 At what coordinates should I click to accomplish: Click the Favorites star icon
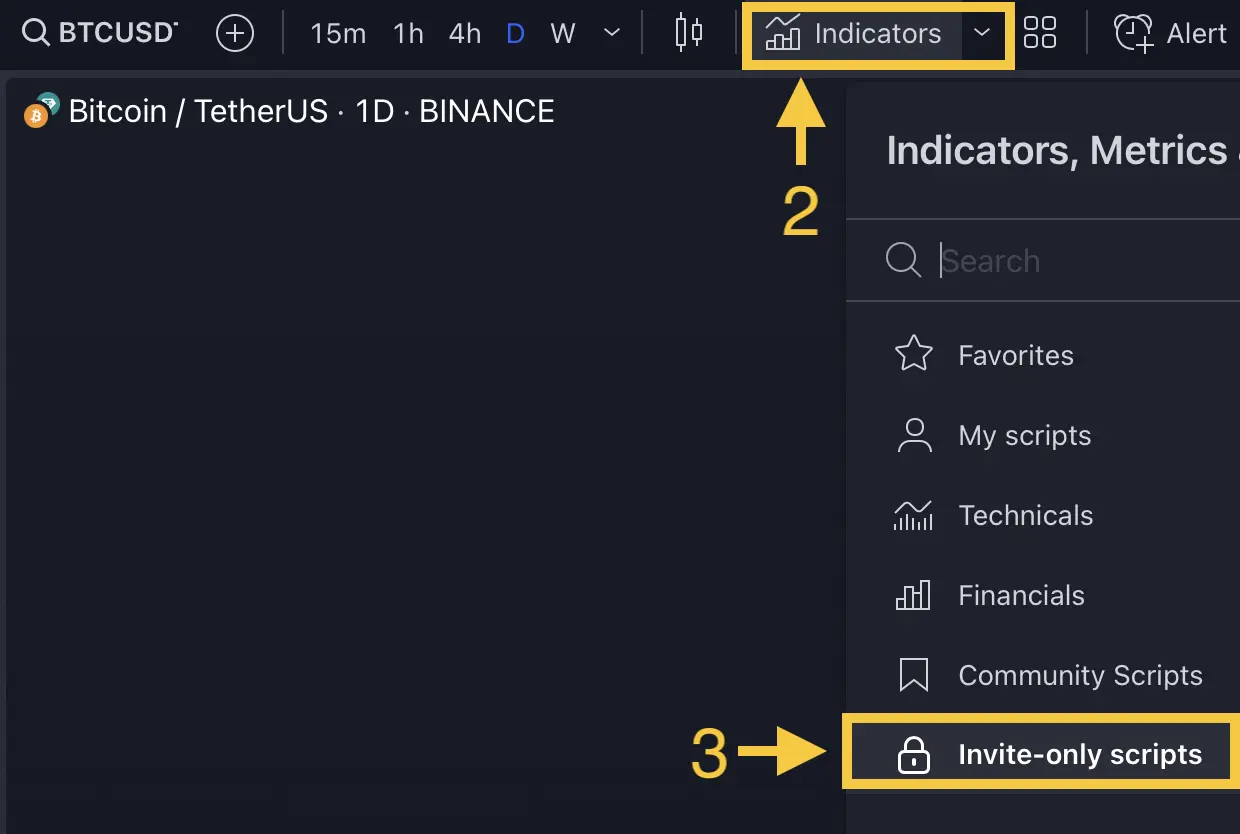[913, 354]
